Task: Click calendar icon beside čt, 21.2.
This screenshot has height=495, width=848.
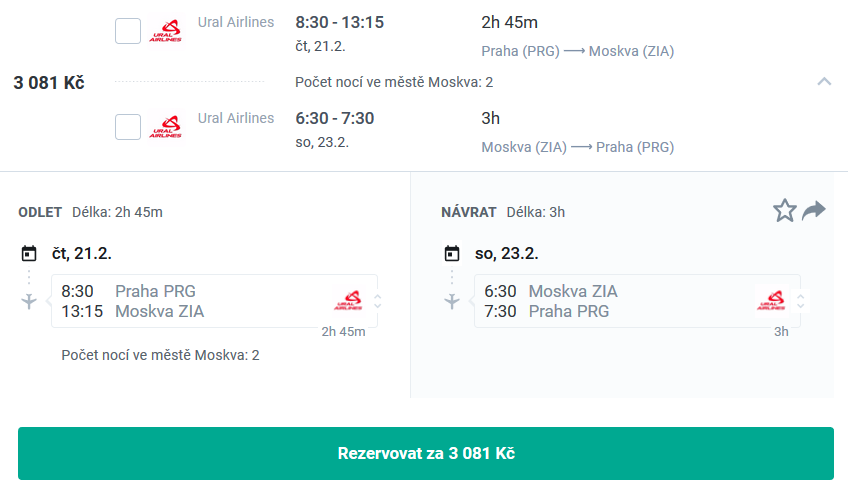Action: pyautogui.click(x=29, y=253)
